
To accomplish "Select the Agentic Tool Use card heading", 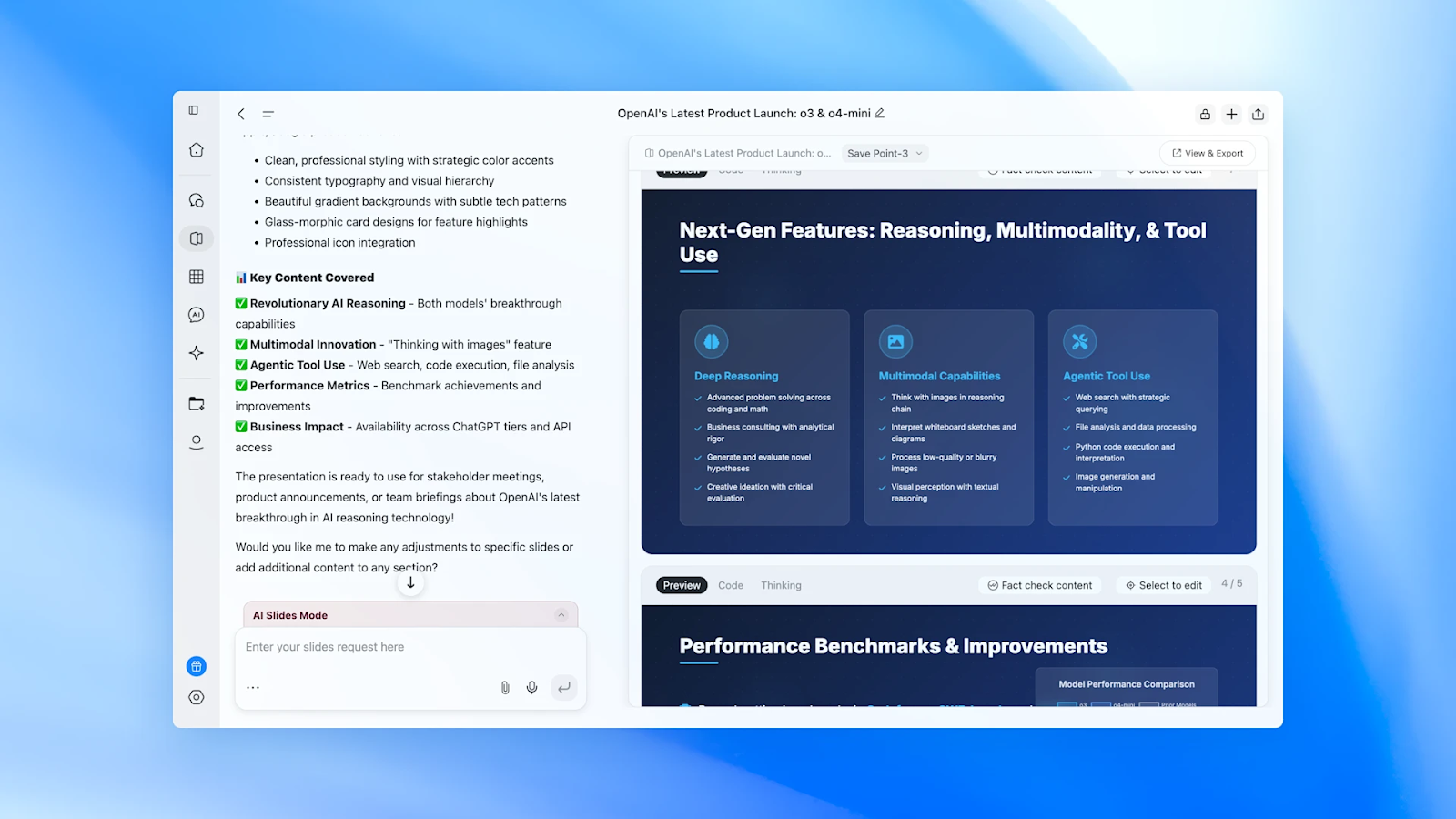I will coord(1107,376).
